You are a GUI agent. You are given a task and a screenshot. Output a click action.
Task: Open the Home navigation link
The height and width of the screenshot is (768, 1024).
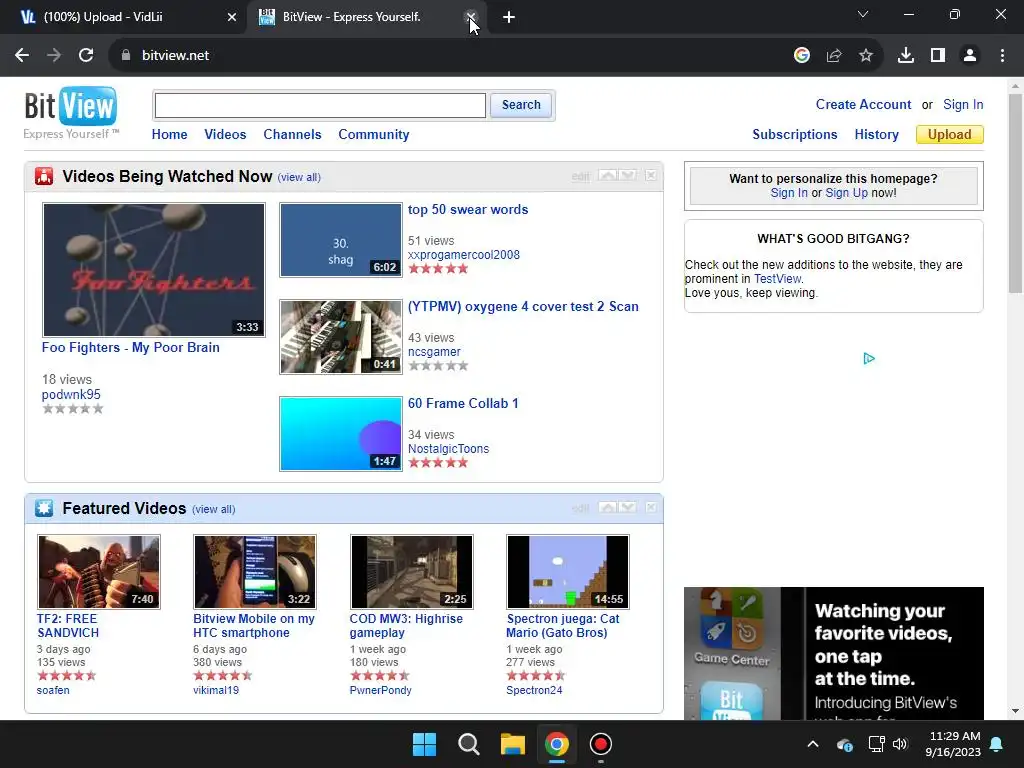[169, 135]
